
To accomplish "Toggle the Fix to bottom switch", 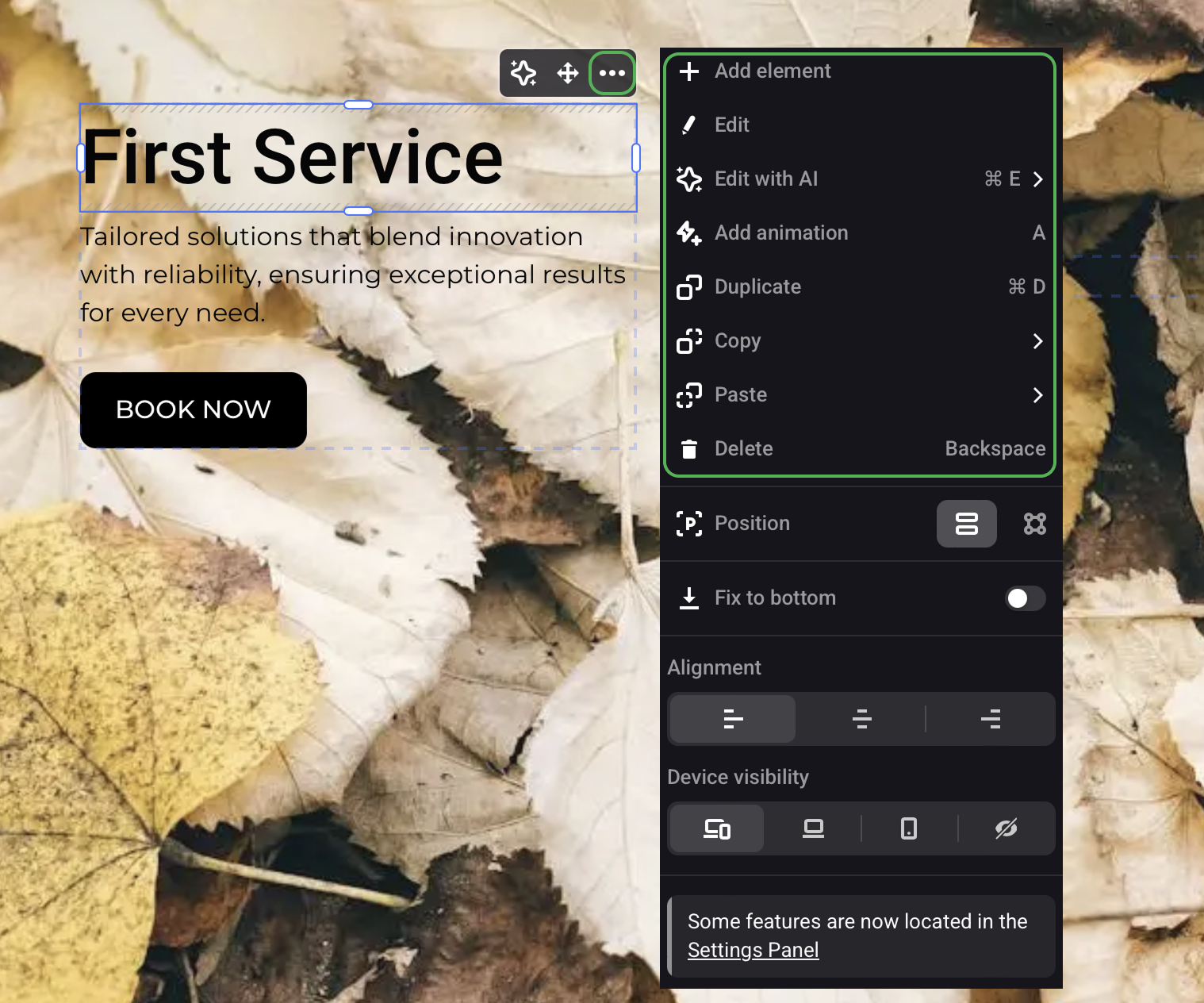I will (1025, 598).
